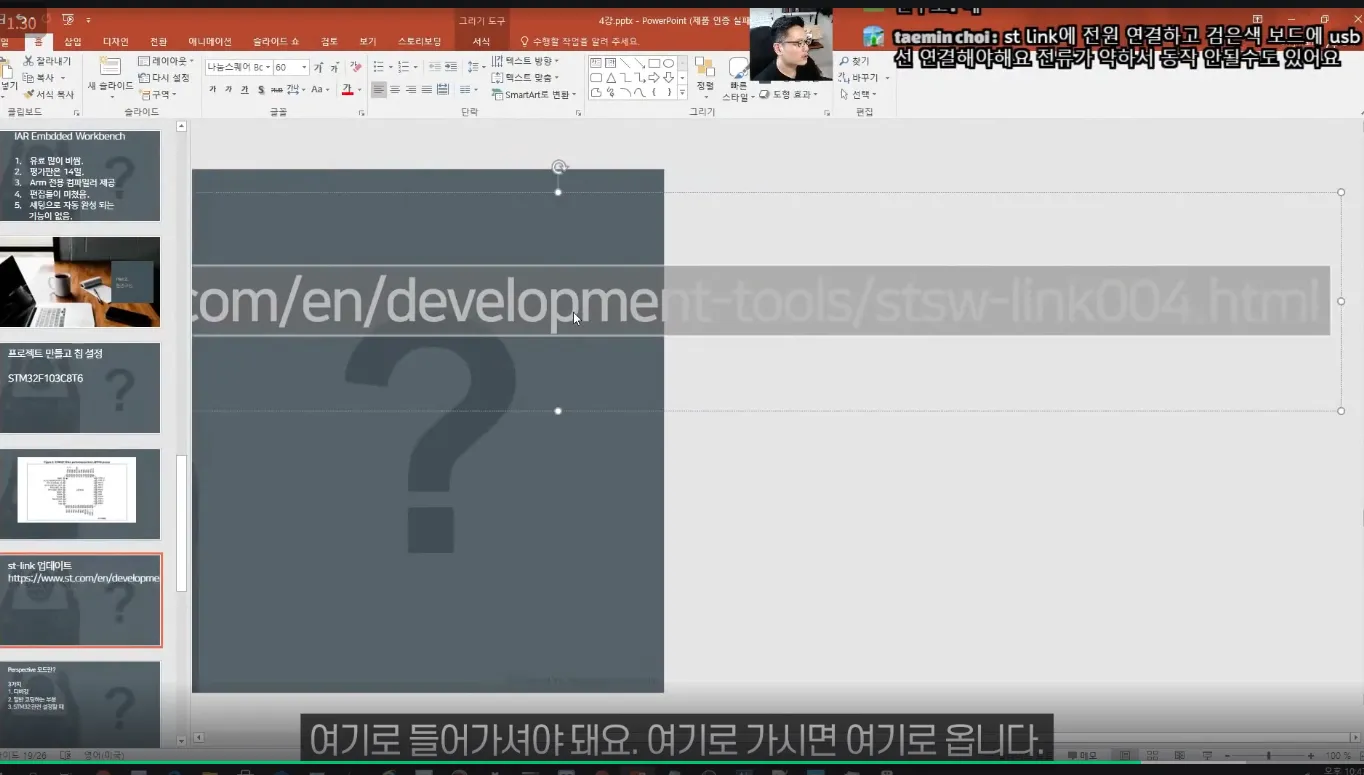This screenshot has width=1364, height=775.
Task: Pick the oval shape from the shapes gallery
Action: [668, 63]
